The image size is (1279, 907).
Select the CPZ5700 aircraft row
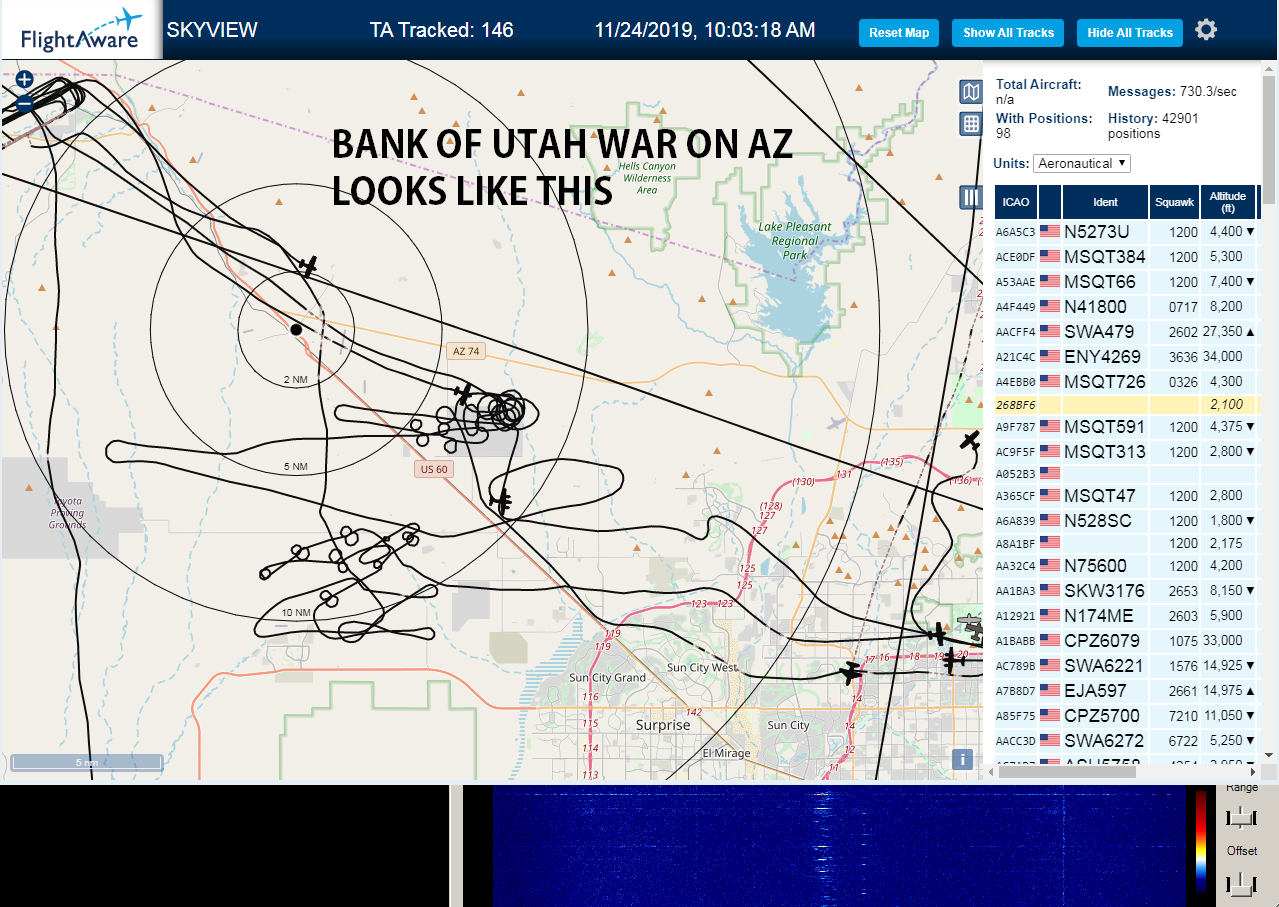coord(1127,716)
